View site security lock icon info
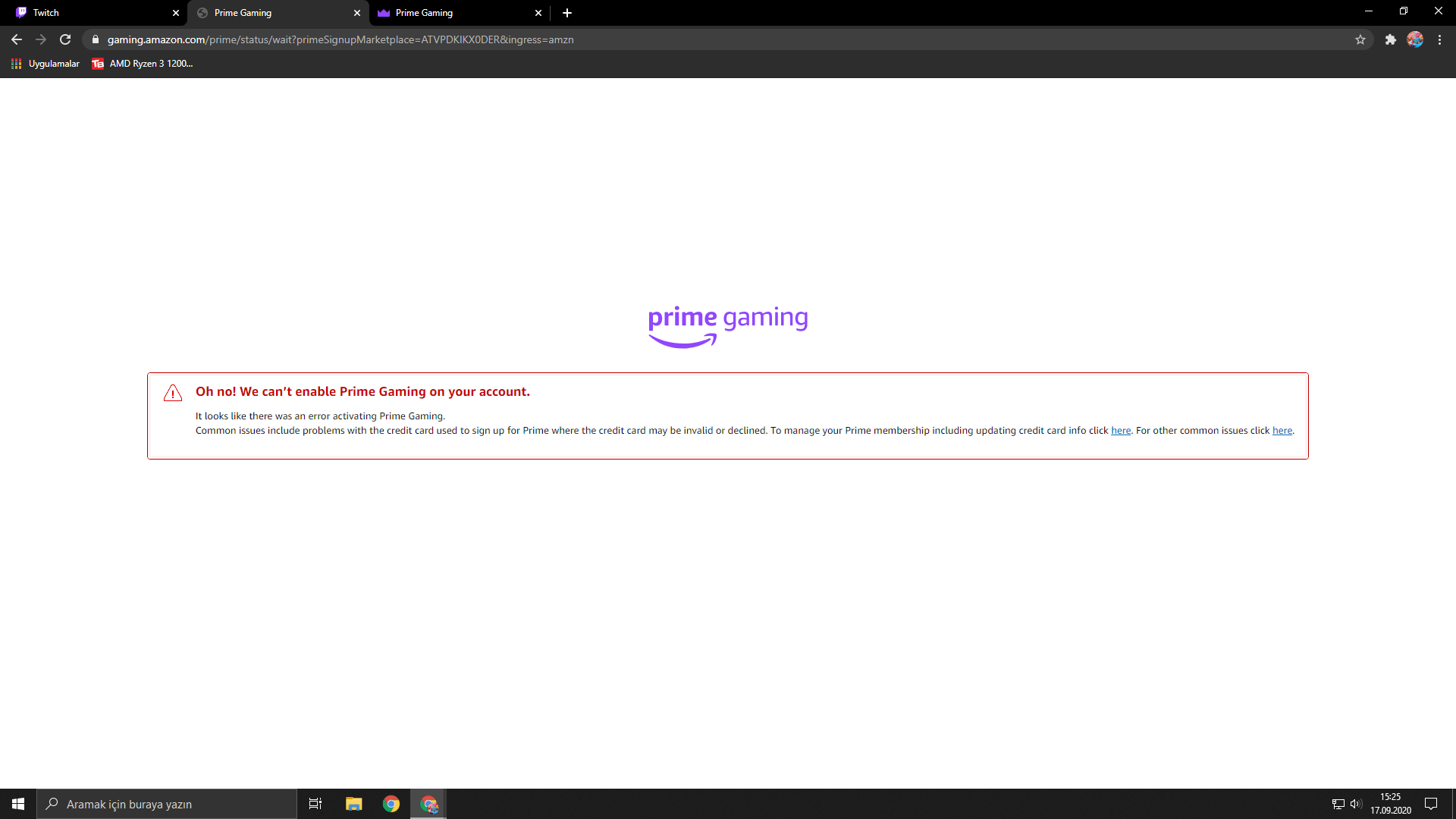This screenshot has width=1456, height=819. click(x=96, y=39)
